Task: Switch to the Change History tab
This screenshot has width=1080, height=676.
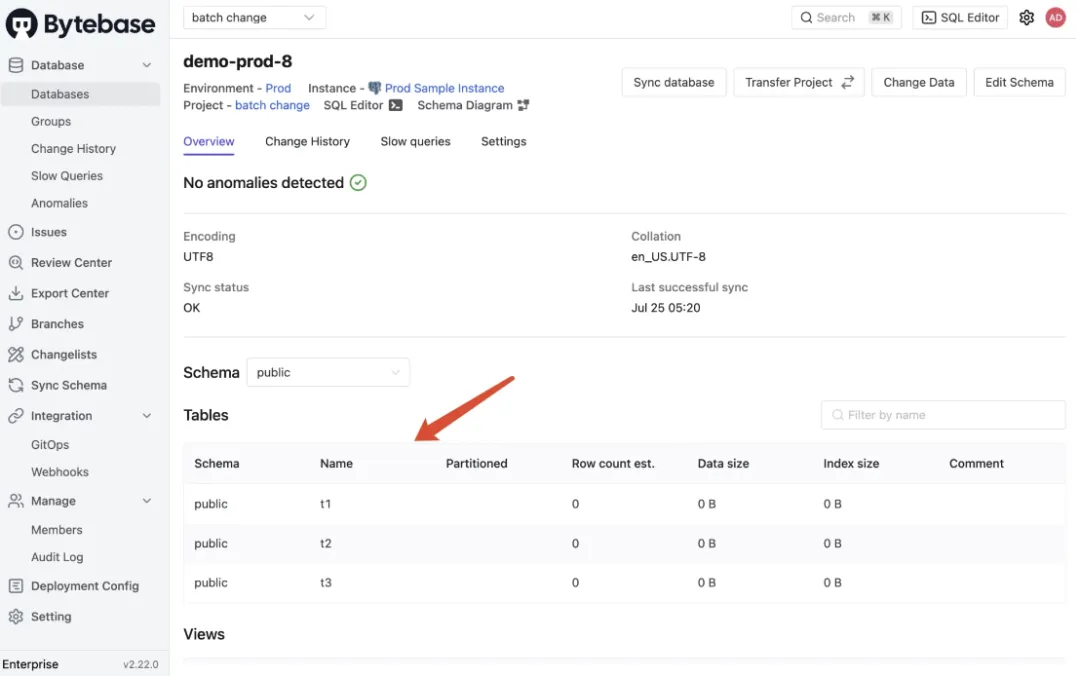Action: coord(307,142)
